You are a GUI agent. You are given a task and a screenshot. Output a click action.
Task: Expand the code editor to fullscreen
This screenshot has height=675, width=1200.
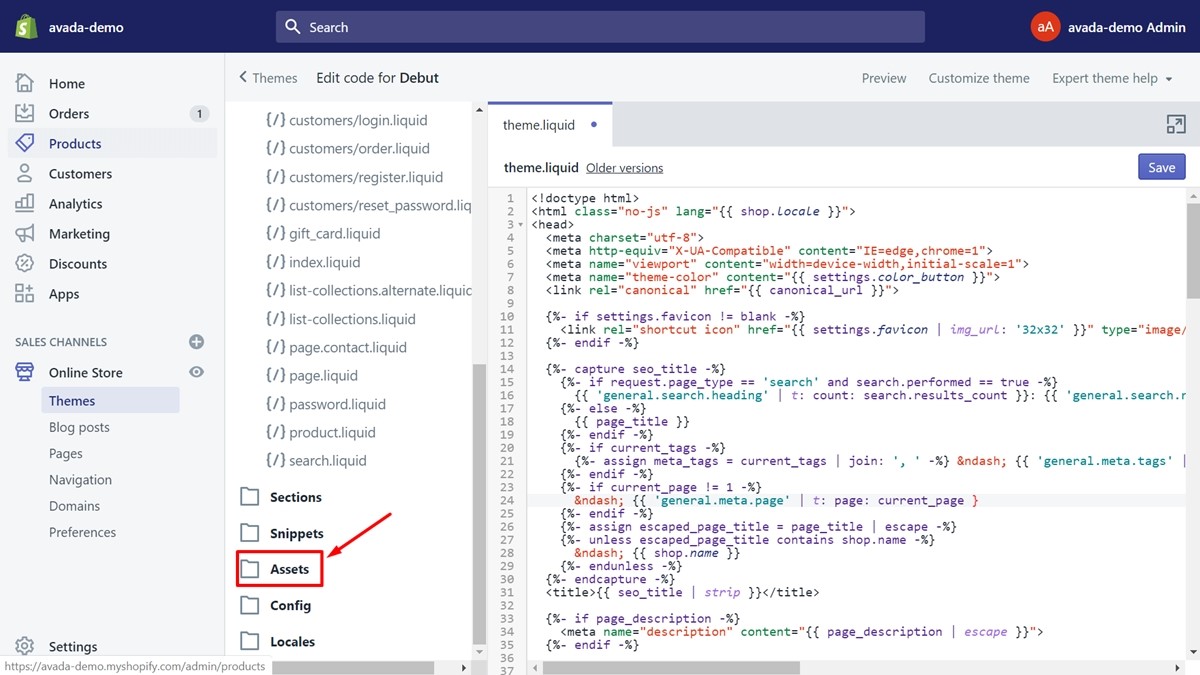click(1176, 124)
